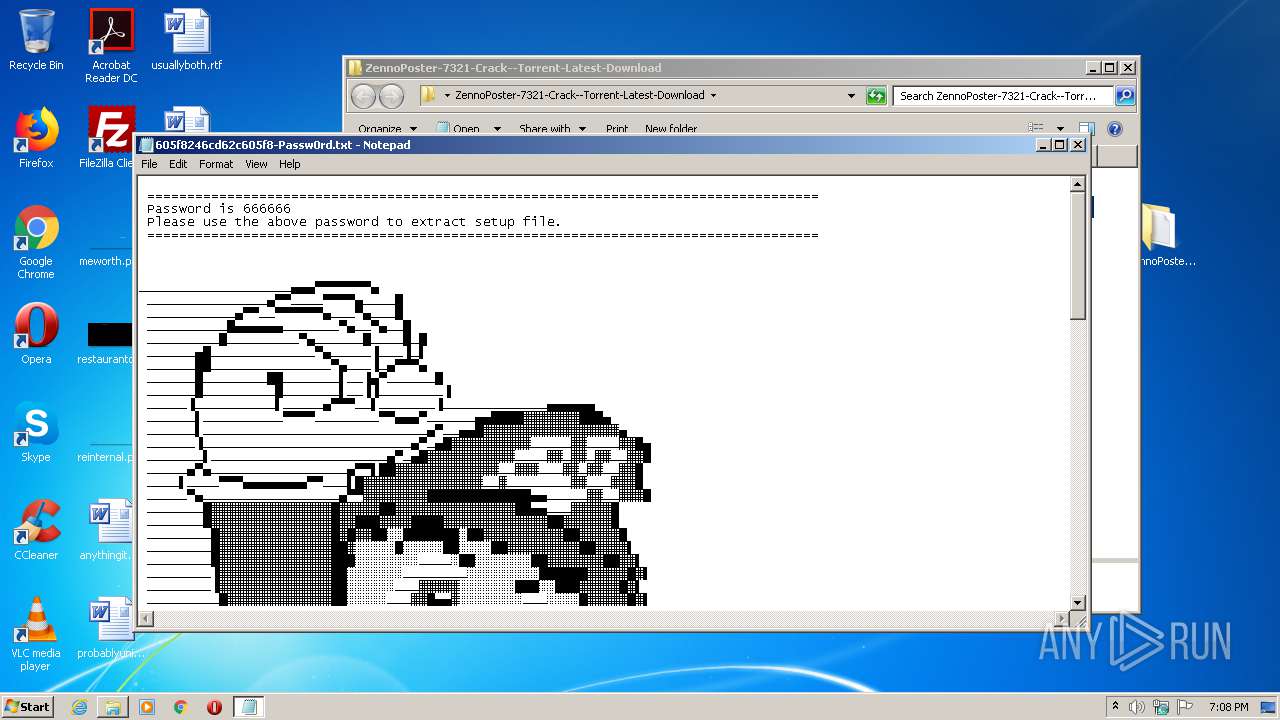Switch to Notepad taskbar button

(249, 707)
